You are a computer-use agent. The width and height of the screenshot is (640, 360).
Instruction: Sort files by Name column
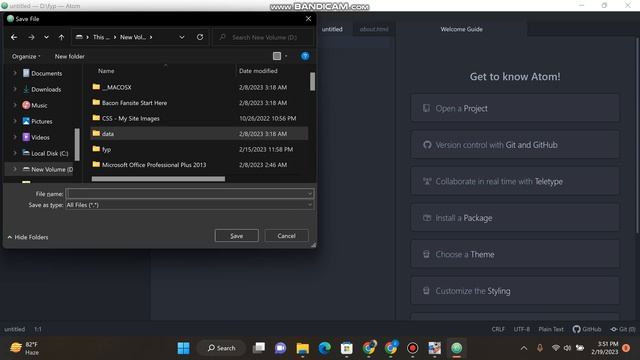(106, 71)
